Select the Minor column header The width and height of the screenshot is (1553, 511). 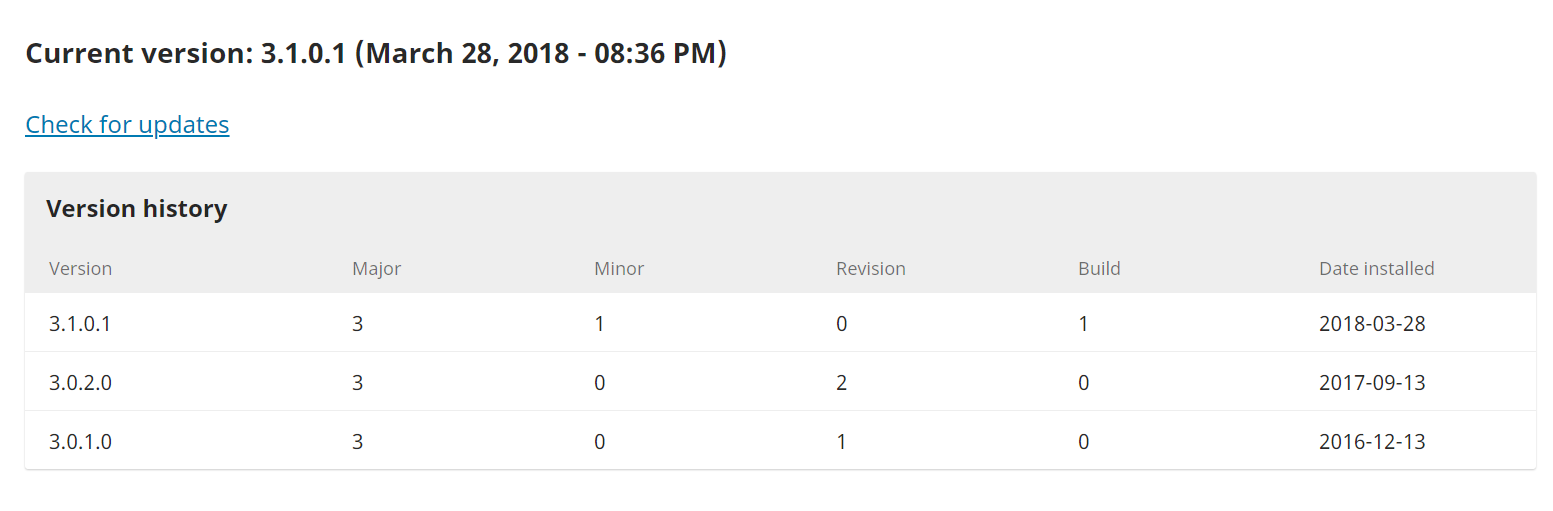(x=619, y=269)
